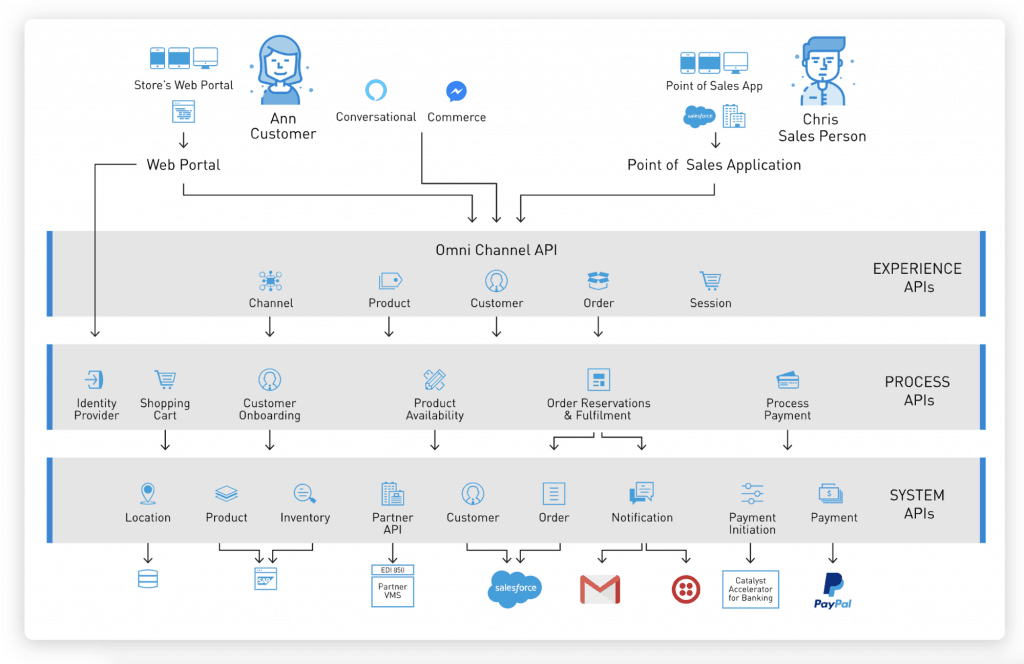Open the Product Availability icon
This screenshot has height=664, width=1024.
(434, 381)
